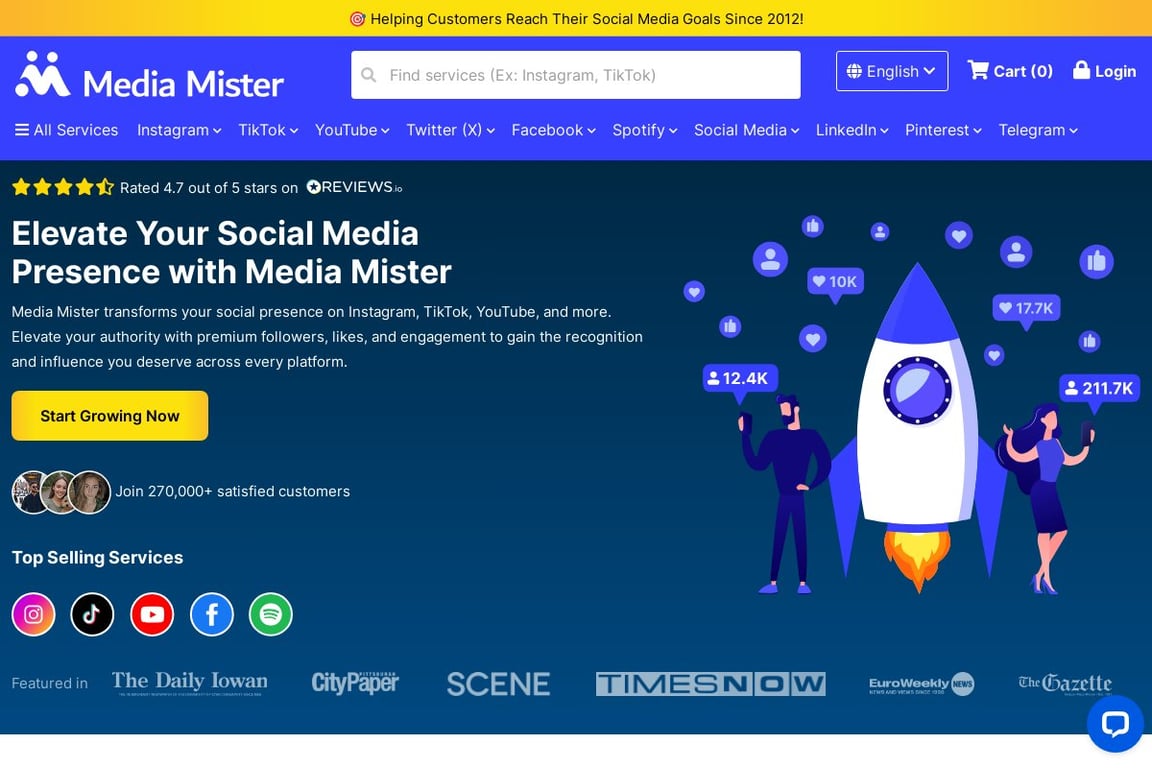The width and height of the screenshot is (1152, 768).
Task: Click the TIMES NOW logo
Action: click(x=710, y=683)
